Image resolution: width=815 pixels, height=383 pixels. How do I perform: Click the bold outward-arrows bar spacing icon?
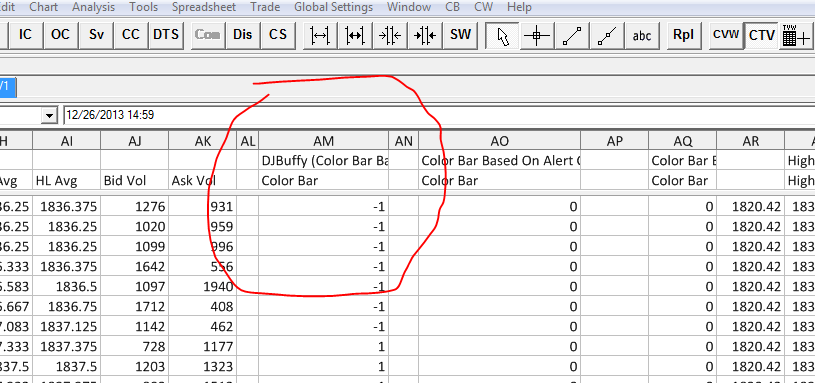coord(355,35)
